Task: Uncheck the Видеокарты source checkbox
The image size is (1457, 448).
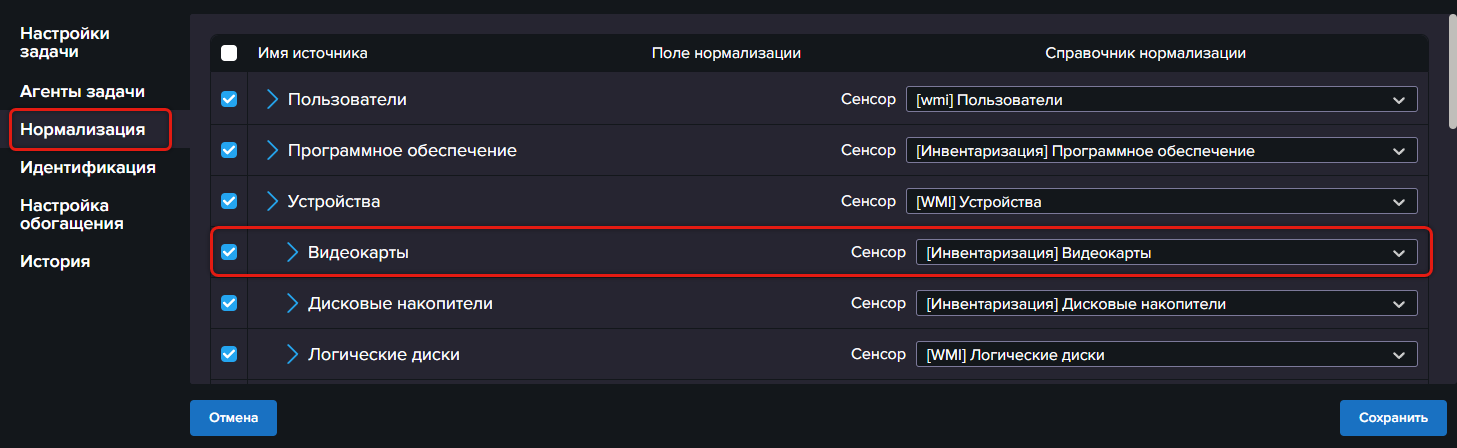Action: coord(229,252)
